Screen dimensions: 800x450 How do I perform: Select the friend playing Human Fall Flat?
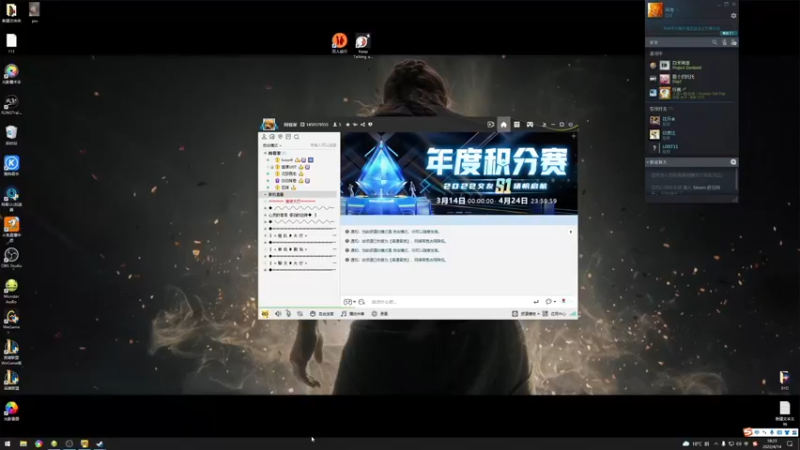click(691, 92)
